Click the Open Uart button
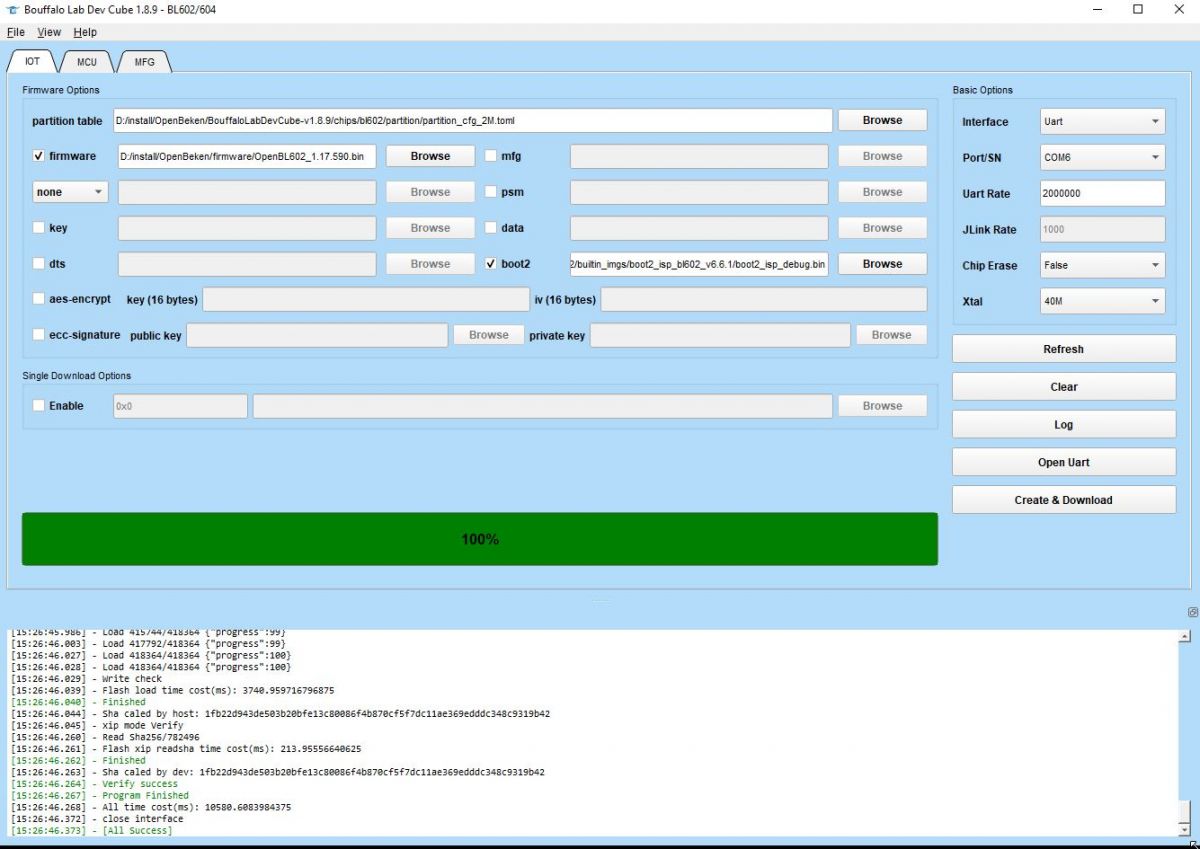 [x=1064, y=462]
